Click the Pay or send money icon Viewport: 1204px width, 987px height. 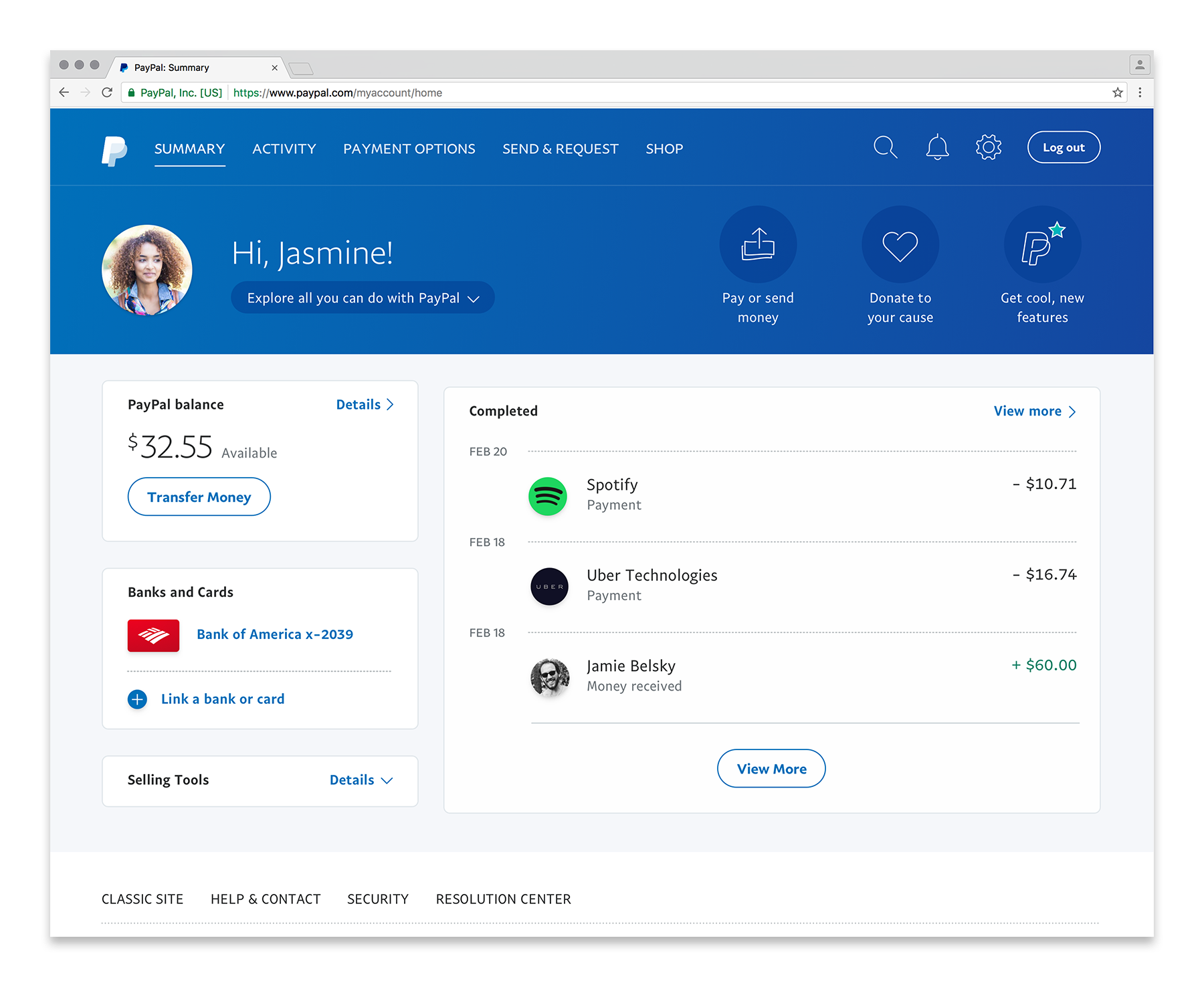tap(758, 244)
